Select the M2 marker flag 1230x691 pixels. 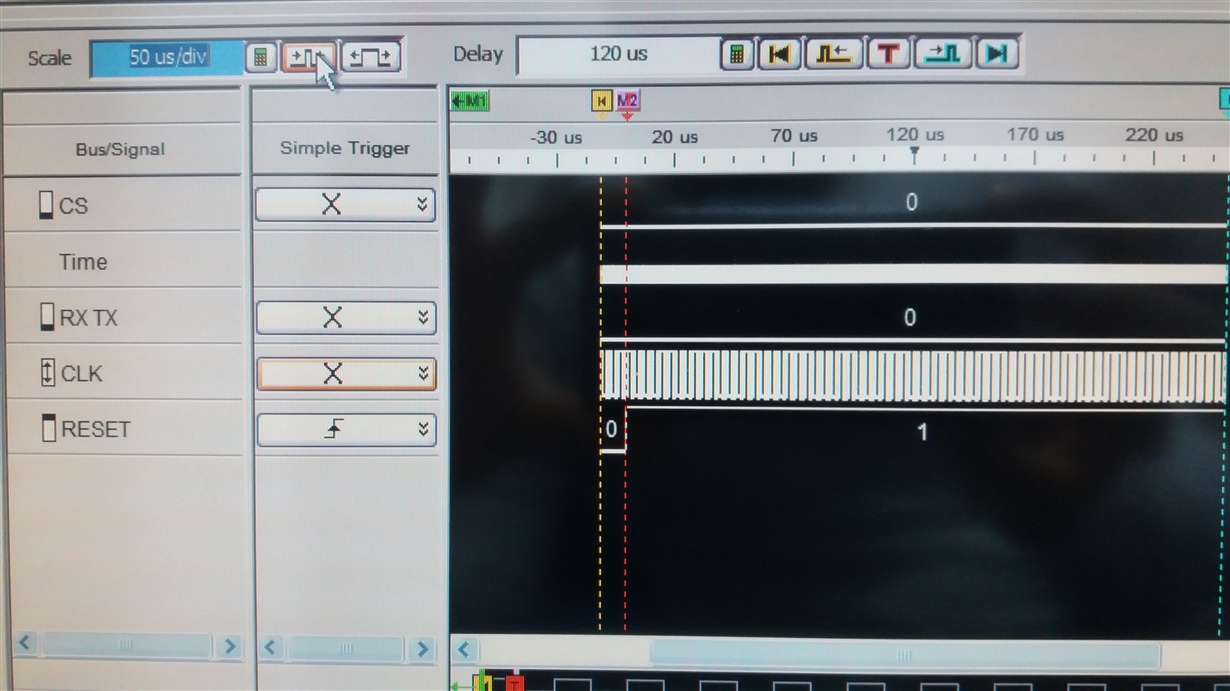(627, 101)
